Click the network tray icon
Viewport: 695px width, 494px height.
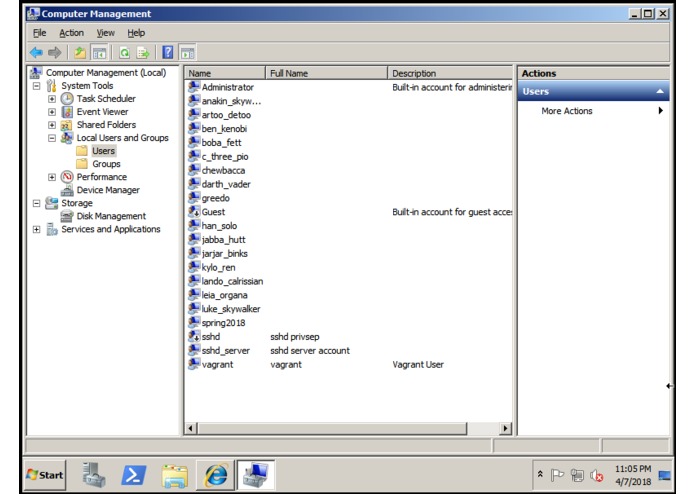(x=577, y=475)
